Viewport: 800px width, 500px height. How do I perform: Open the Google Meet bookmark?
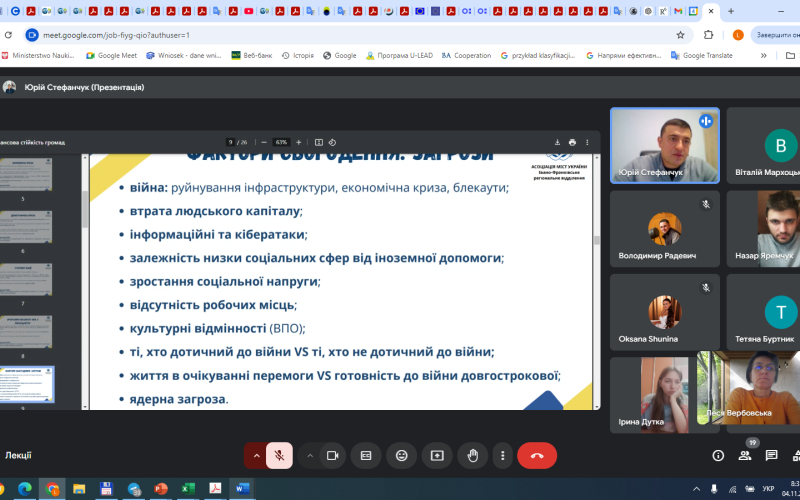(112, 56)
